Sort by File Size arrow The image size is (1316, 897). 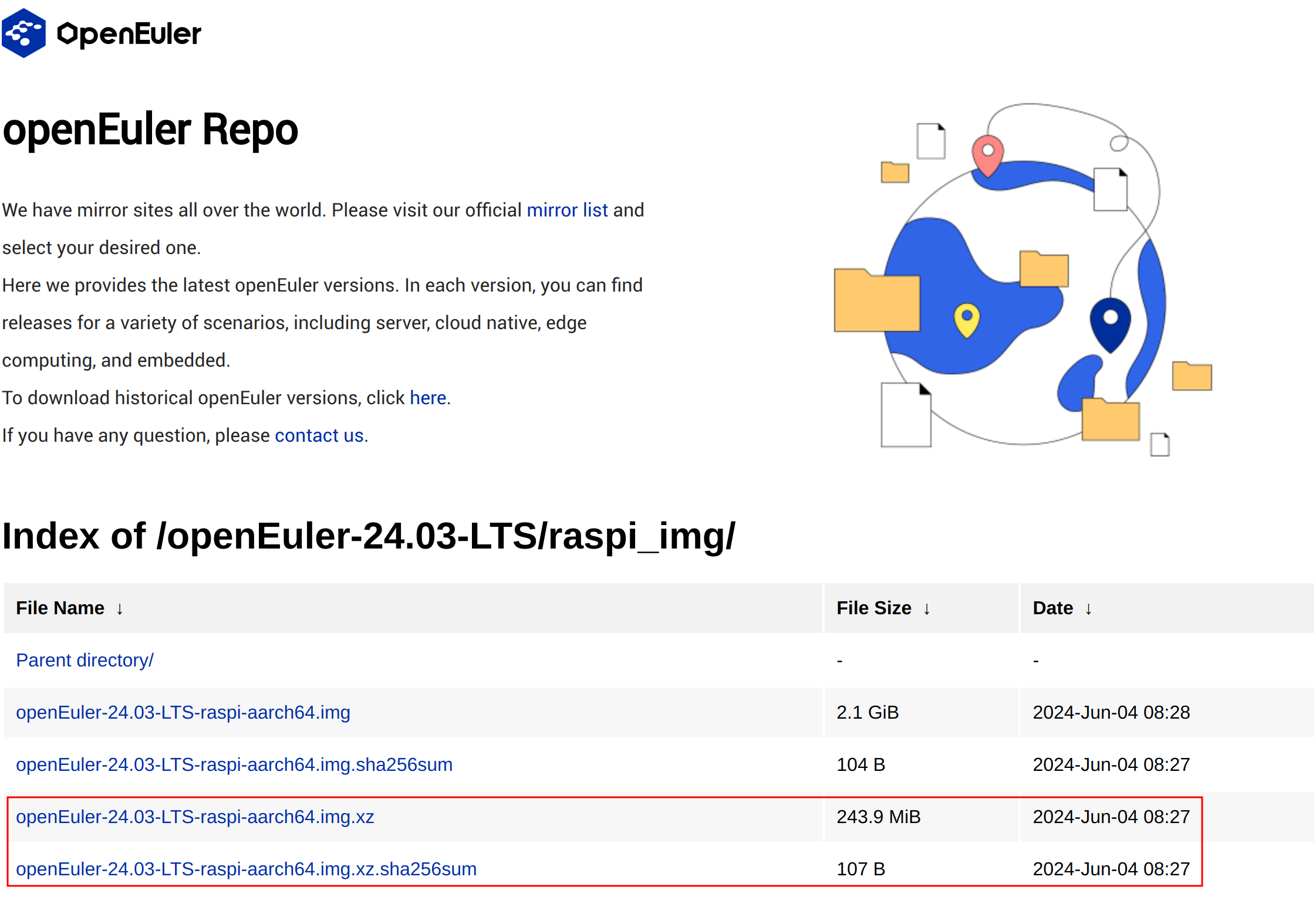(927, 609)
